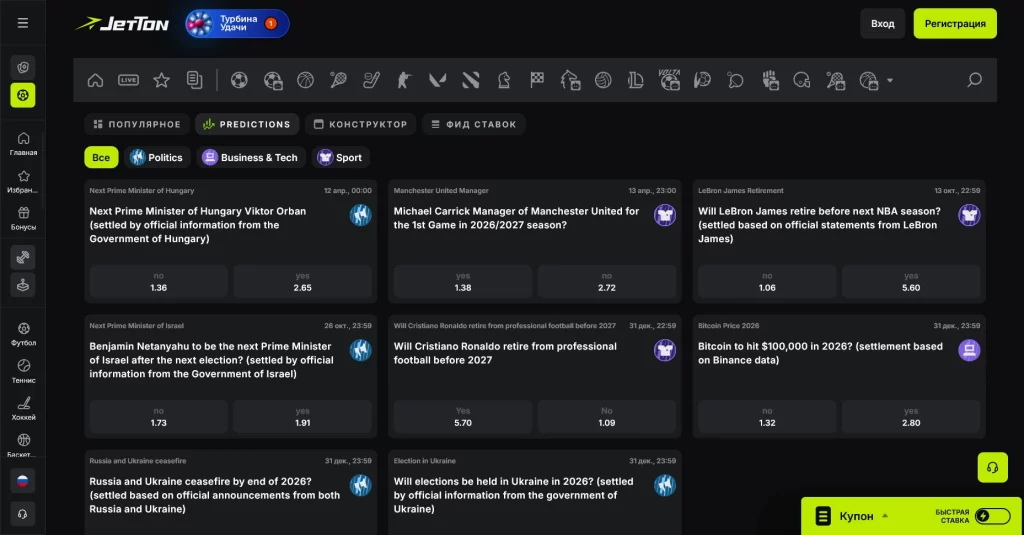Switch to the Популярное tab

(x=137, y=124)
